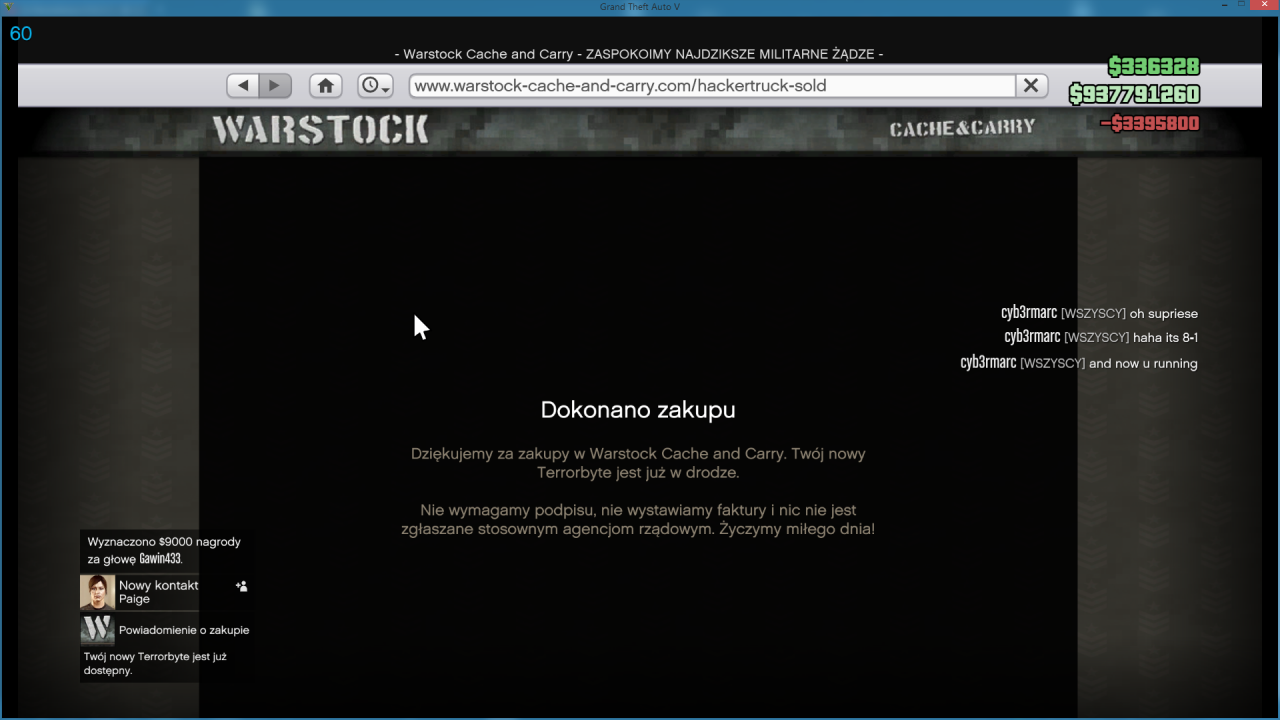Viewport: 1280px width, 720px height.
Task: Click the chat message "oh supriese"
Action: click(1163, 314)
